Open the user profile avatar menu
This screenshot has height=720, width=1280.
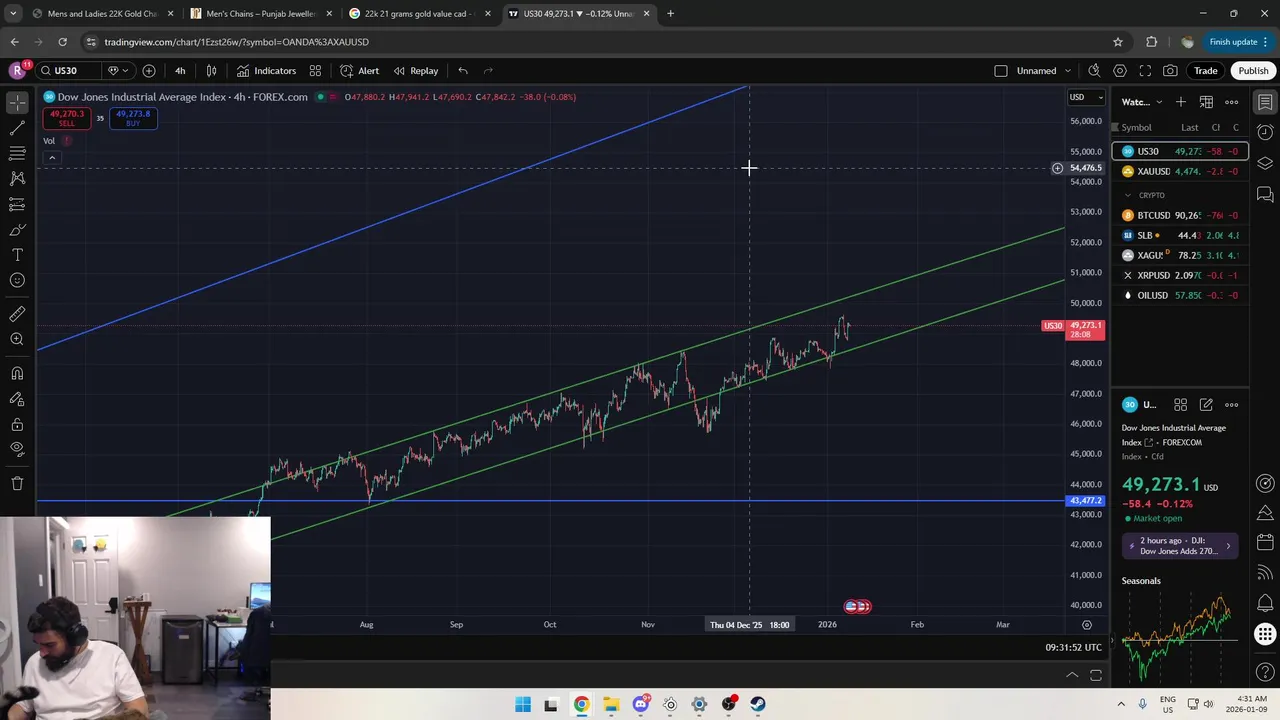(x=17, y=71)
